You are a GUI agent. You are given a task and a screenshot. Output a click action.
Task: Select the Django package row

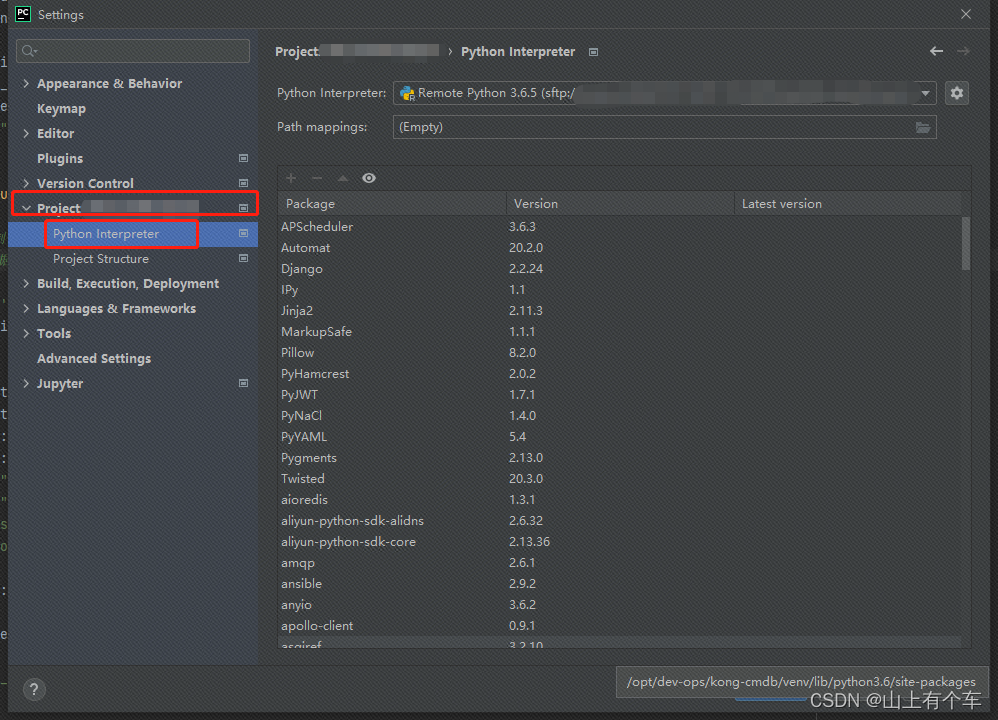click(620, 269)
